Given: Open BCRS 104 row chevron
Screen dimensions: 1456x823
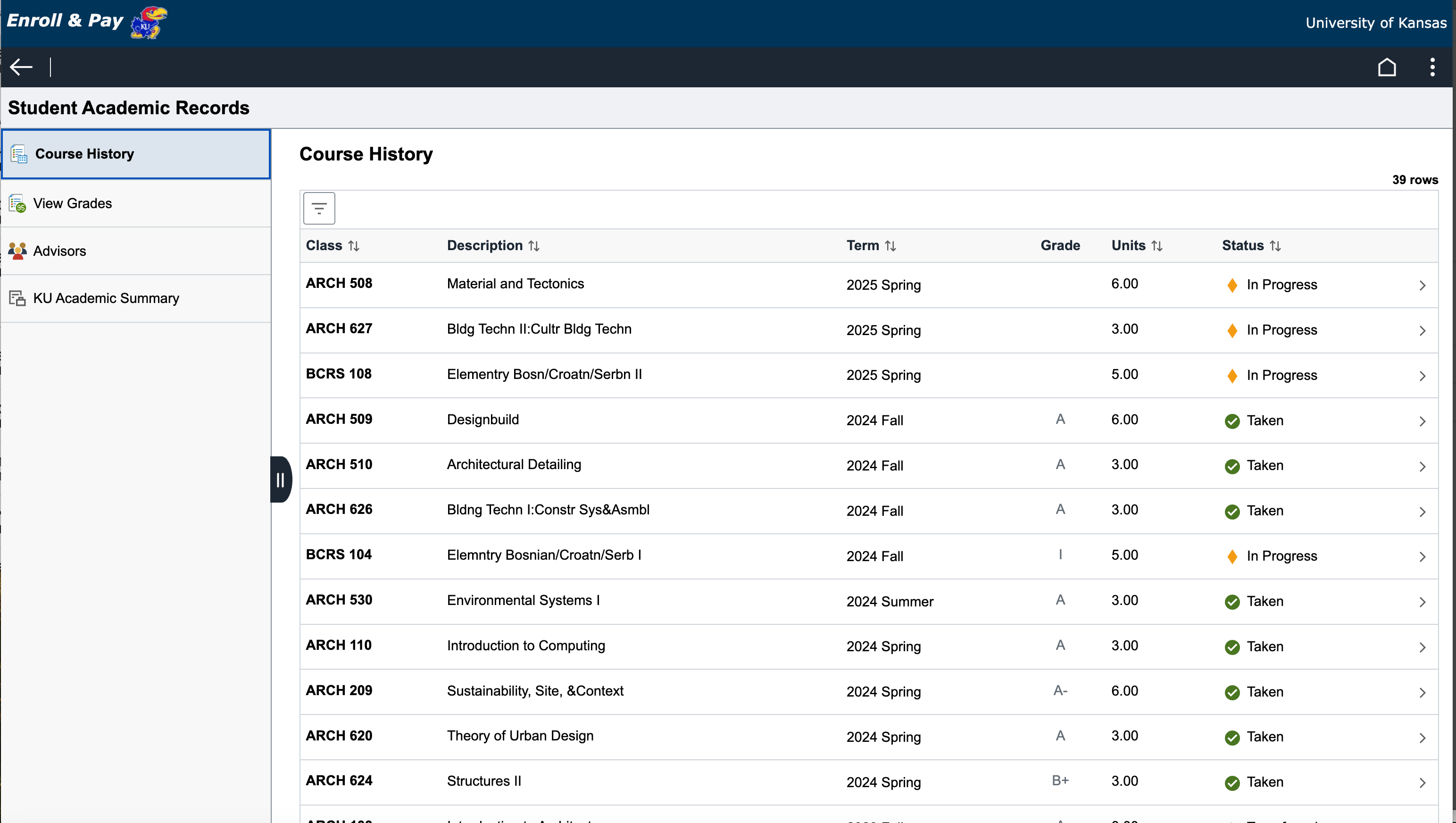Looking at the screenshot, I should coord(1422,556).
